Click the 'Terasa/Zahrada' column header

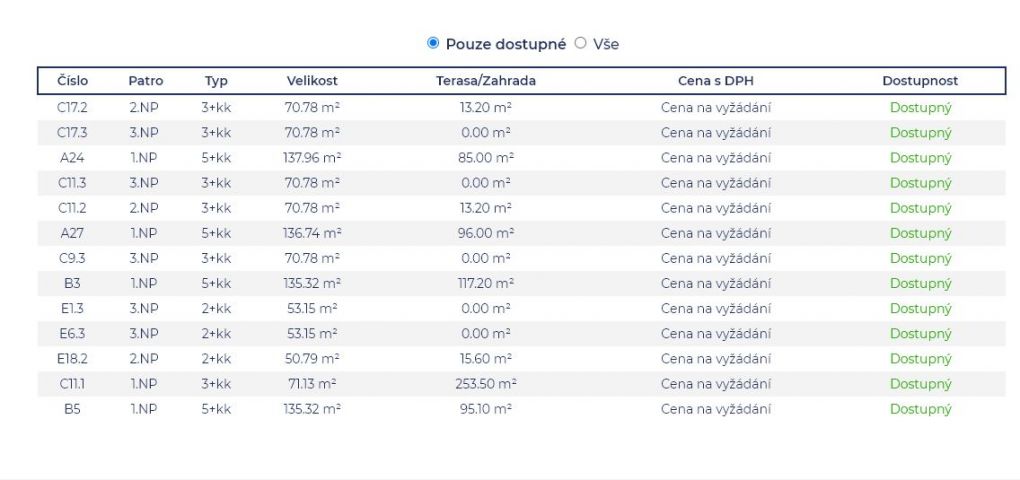(x=486, y=81)
